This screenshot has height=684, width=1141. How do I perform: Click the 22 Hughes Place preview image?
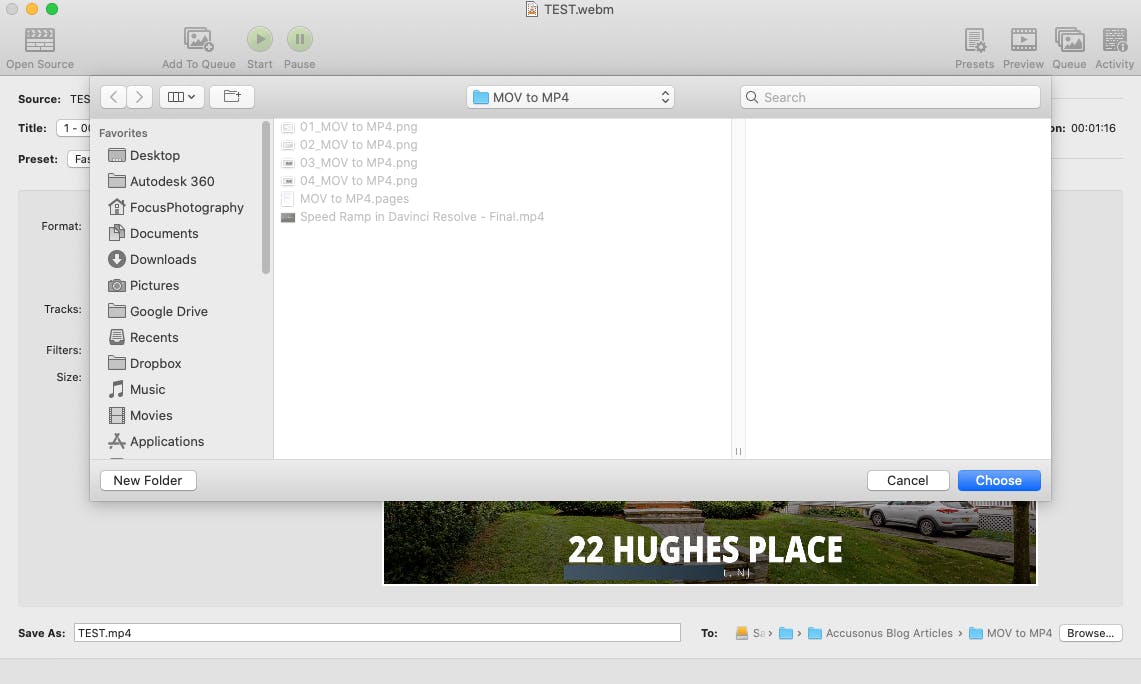(709, 542)
